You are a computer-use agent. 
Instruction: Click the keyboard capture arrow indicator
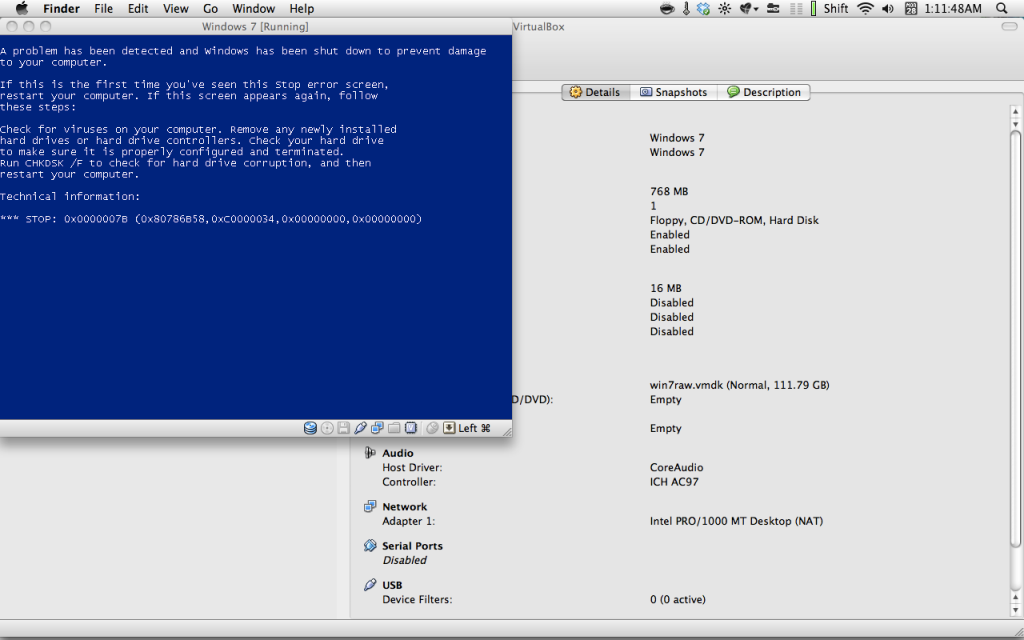[449, 428]
